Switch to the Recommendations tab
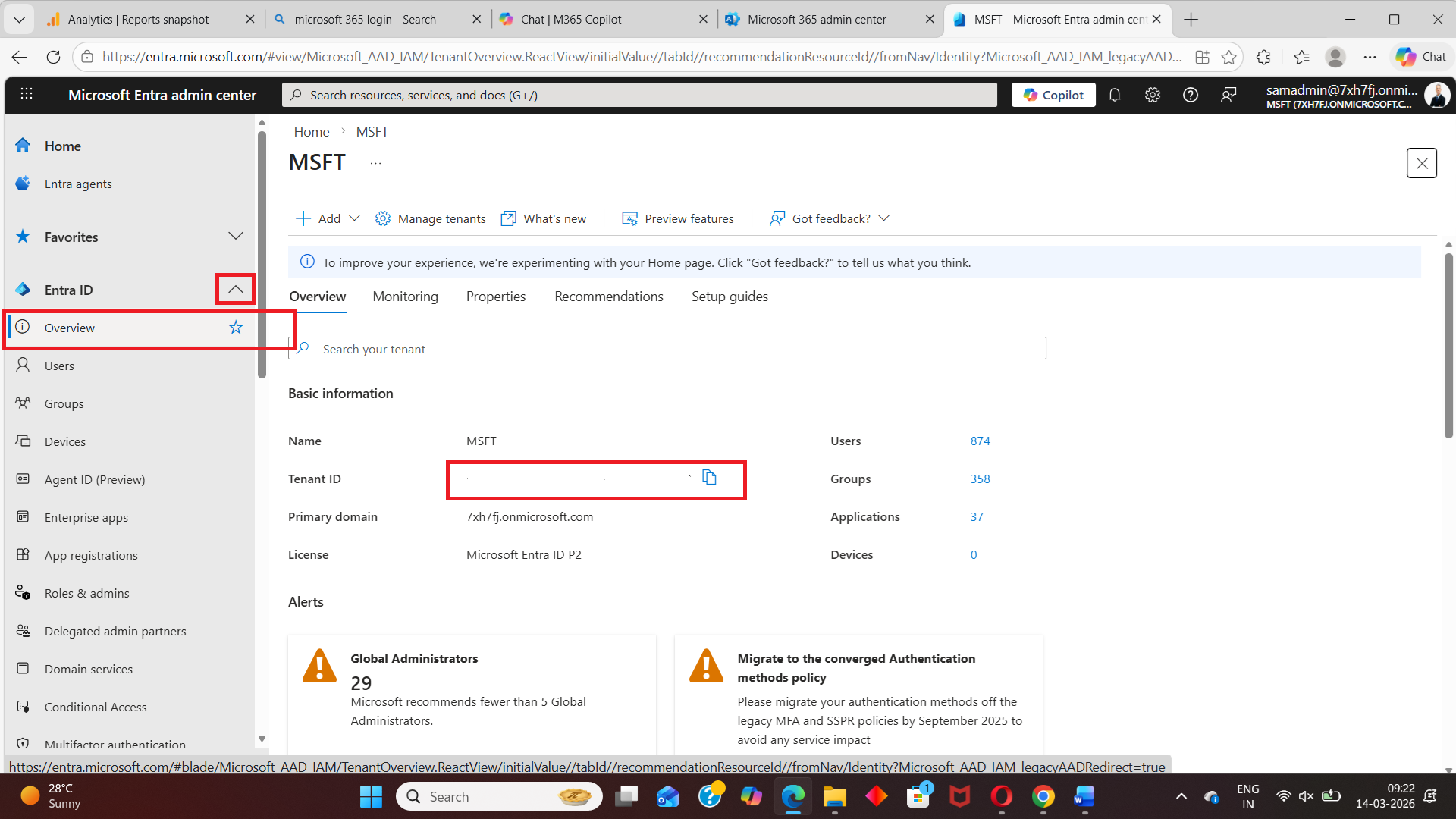The width and height of the screenshot is (1456, 819). (x=608, y=297)
